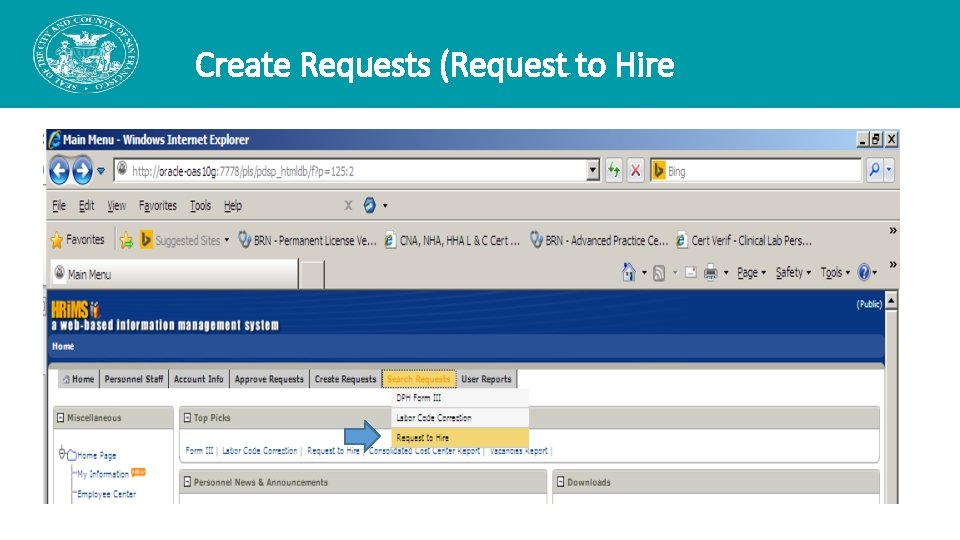Screen dimensions: 960x540
Task: Click the page scrollbar up arrow
Action: click(x=891, y=301)
